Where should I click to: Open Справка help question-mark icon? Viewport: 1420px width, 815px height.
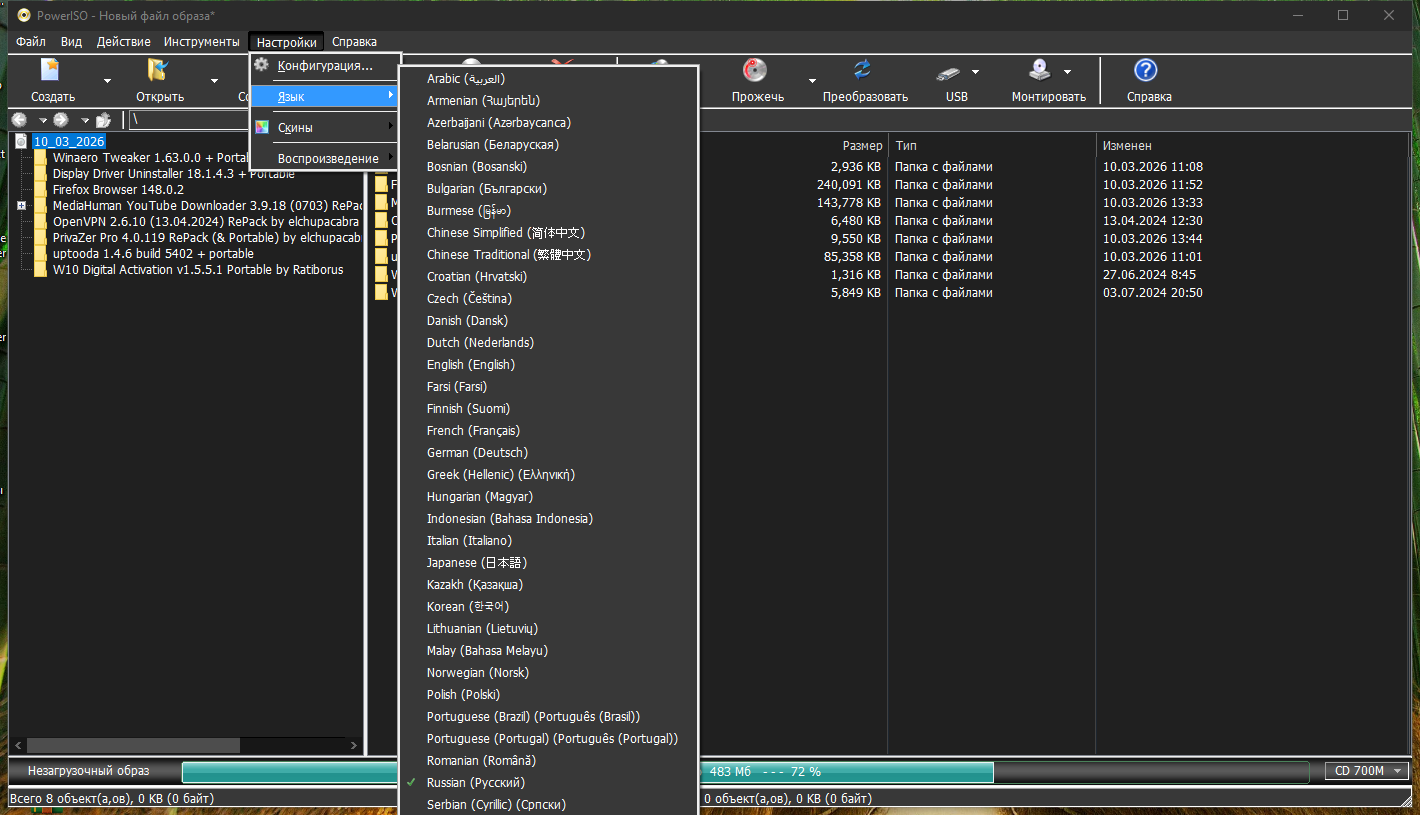pos(1146,71)
